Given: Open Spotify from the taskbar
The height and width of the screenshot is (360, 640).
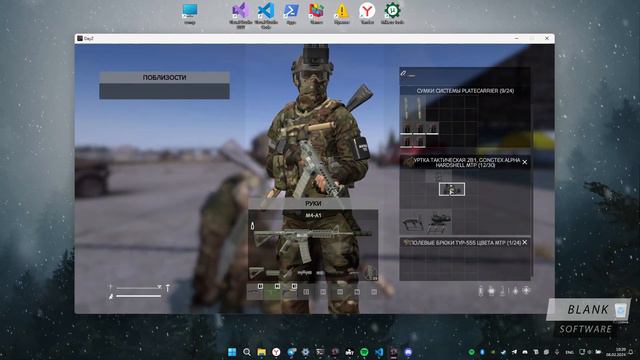Looking at the screenshot, I should (364, 352).
